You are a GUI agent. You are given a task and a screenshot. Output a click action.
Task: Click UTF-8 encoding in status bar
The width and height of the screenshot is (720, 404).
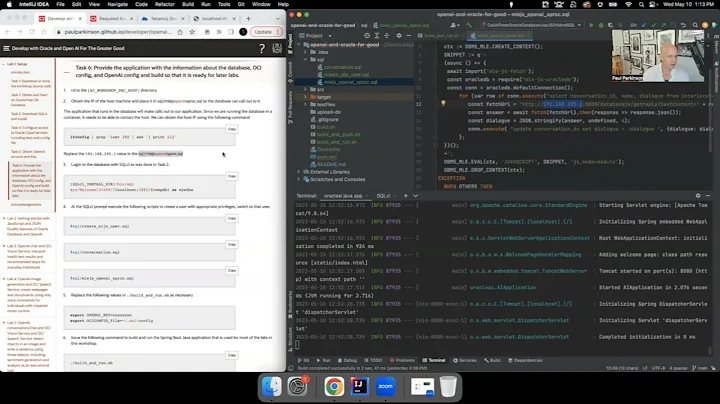pyautogui.click(x=658, y=368)
